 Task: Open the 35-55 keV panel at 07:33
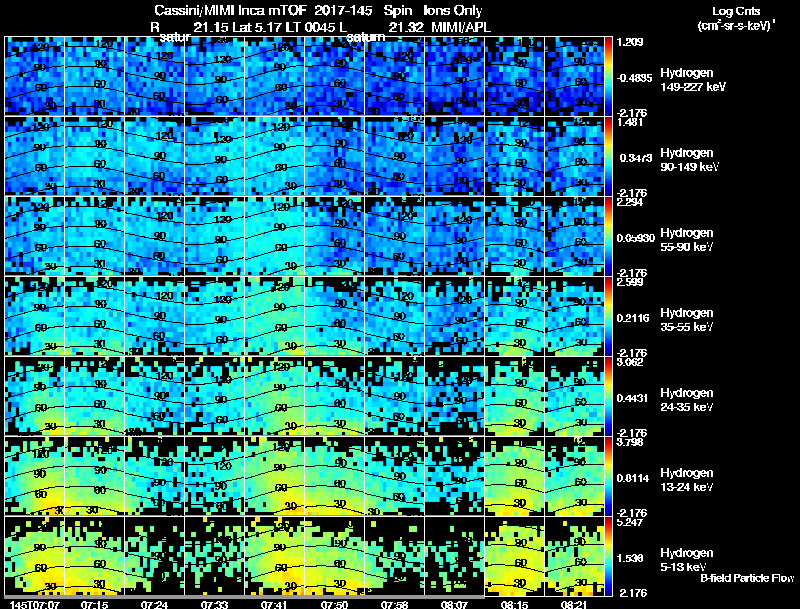[214, 316]
